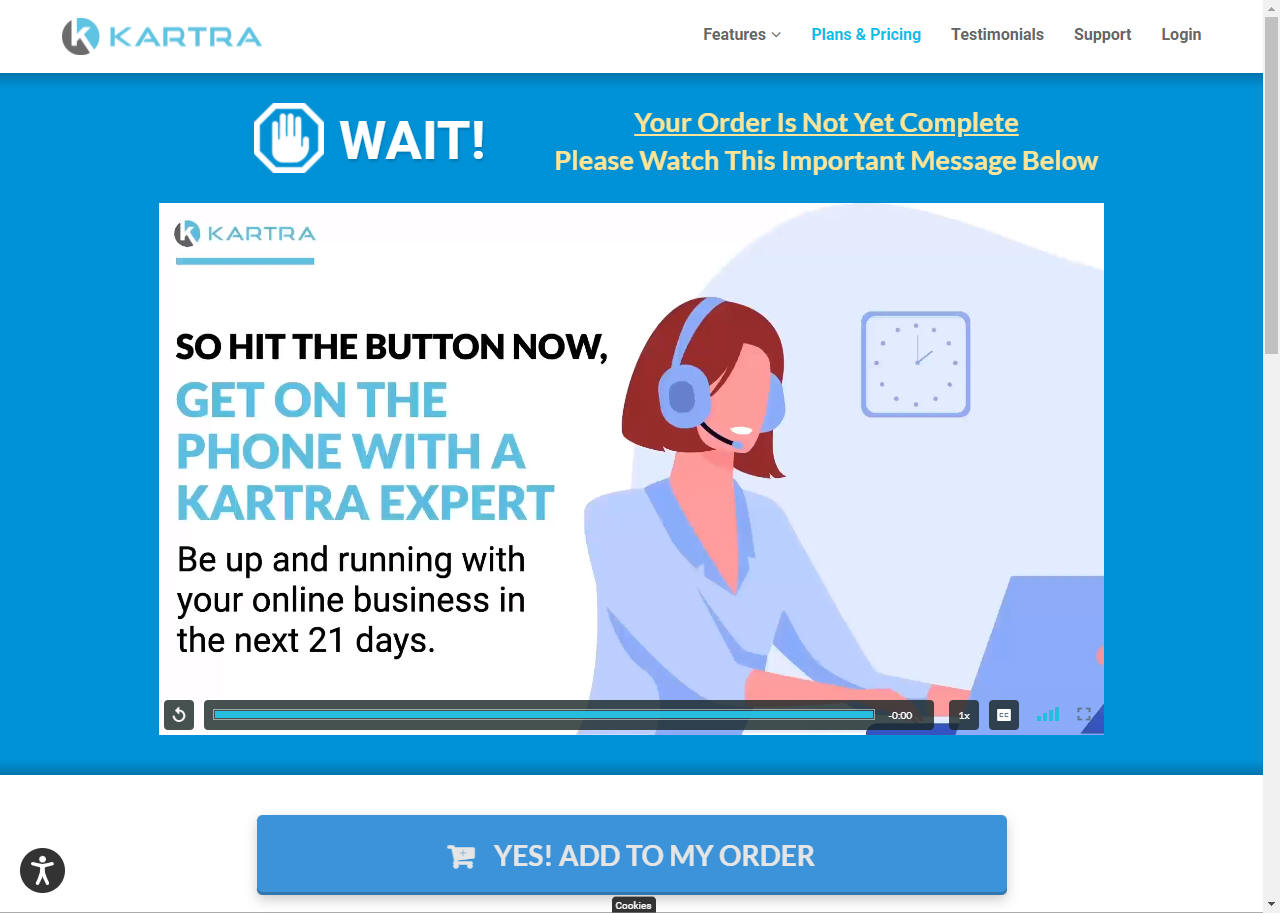
Task: Click the stop-hand WAIT icon
Action: (288, 138)
